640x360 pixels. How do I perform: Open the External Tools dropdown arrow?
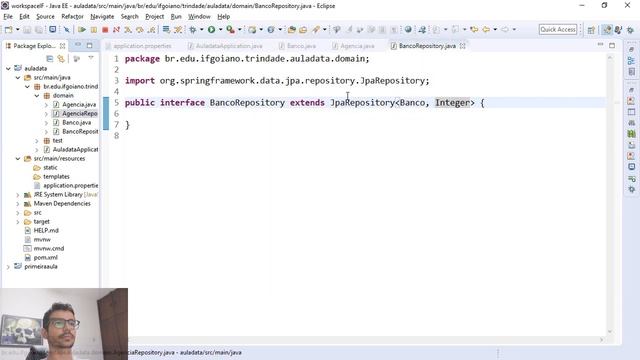click(x=240, y=29)
